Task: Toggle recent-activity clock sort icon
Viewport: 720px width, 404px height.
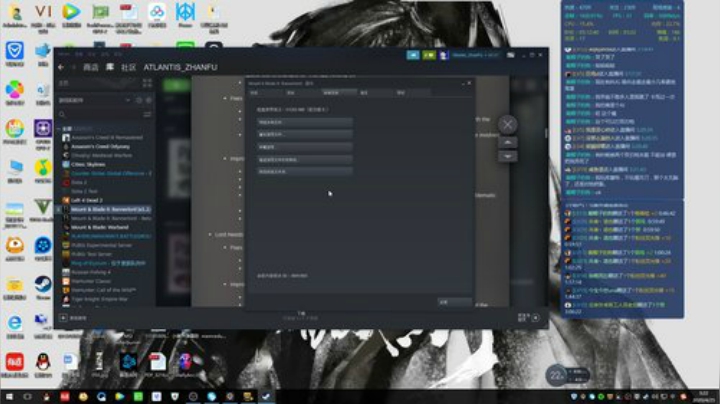Action: coord(139,100)
